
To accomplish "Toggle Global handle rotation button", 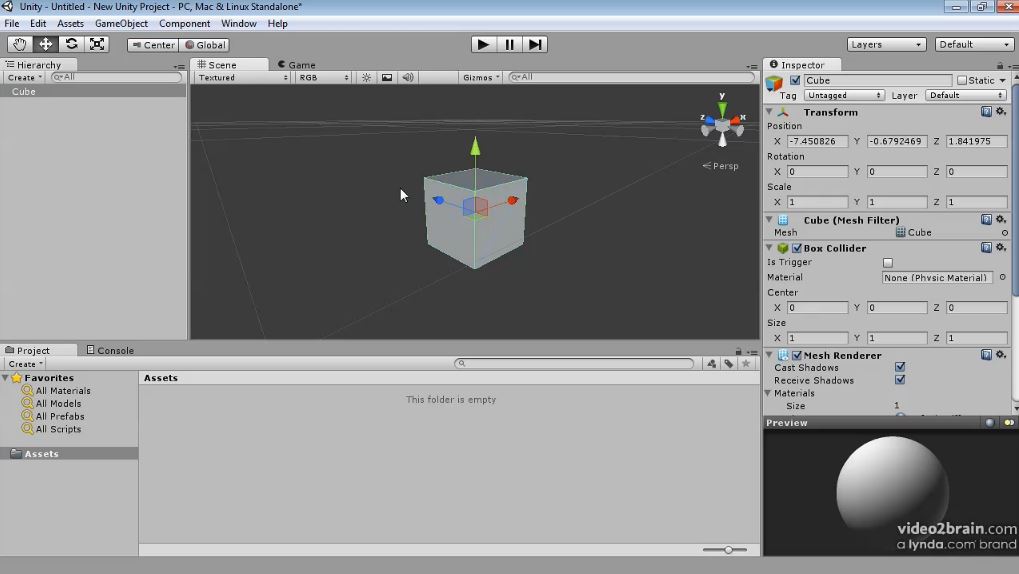I will tap(205, 45).
